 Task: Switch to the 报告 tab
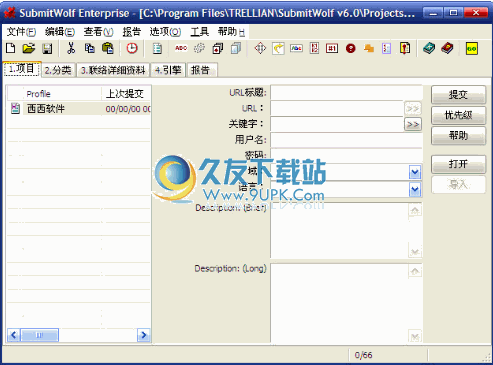[202, 70]
